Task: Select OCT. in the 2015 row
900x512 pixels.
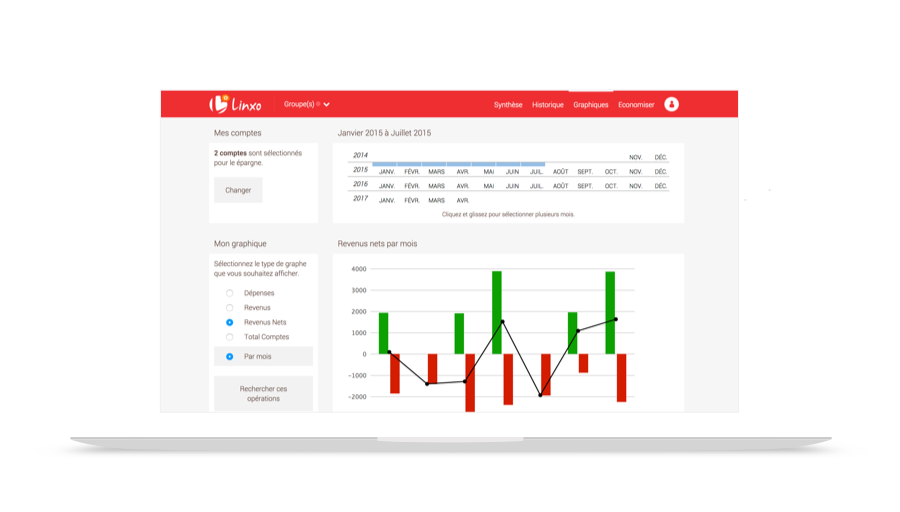Action: pos(611,172)
